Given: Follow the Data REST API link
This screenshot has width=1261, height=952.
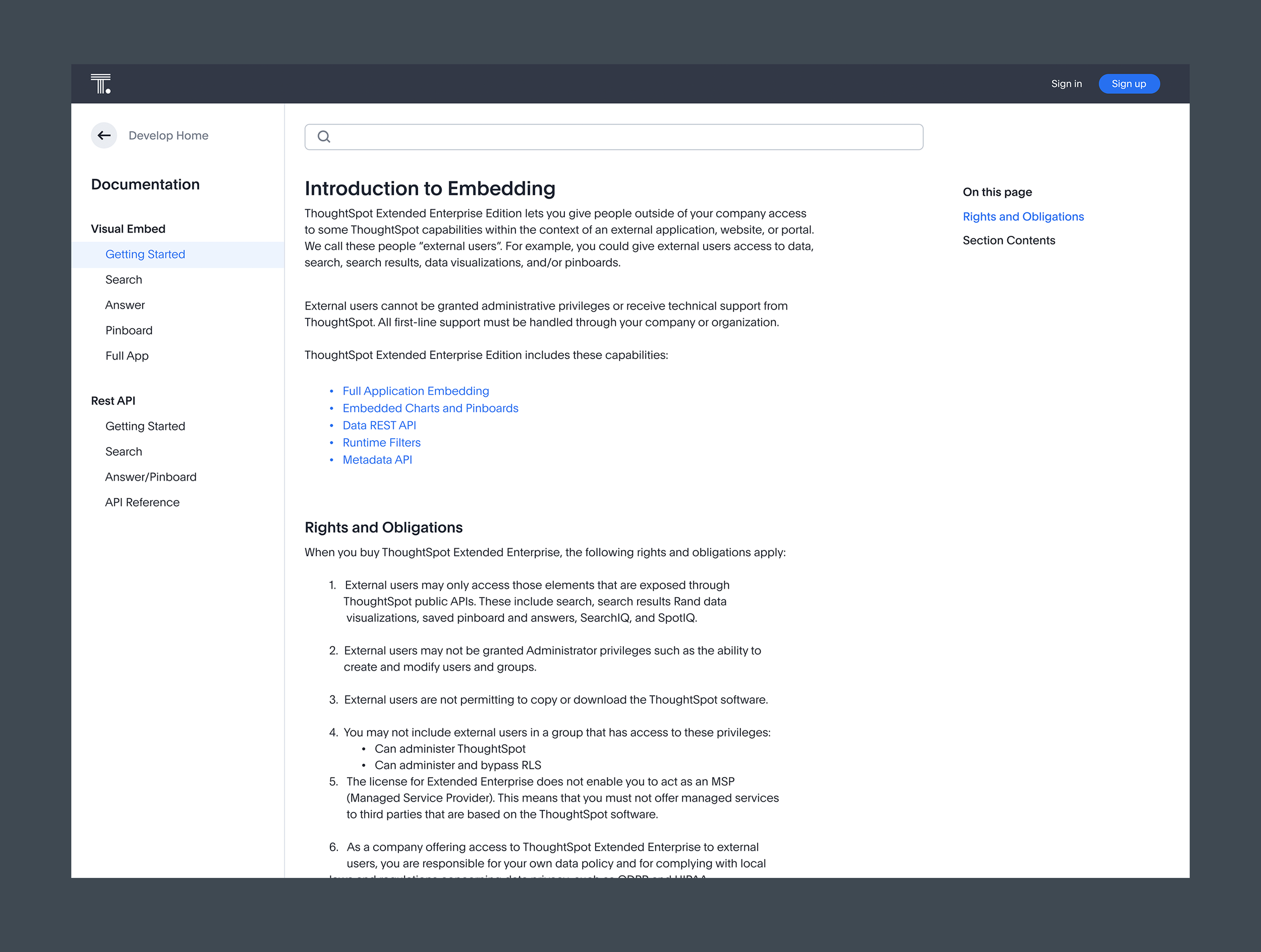Looking at the screenshot, I should (380, 426).
